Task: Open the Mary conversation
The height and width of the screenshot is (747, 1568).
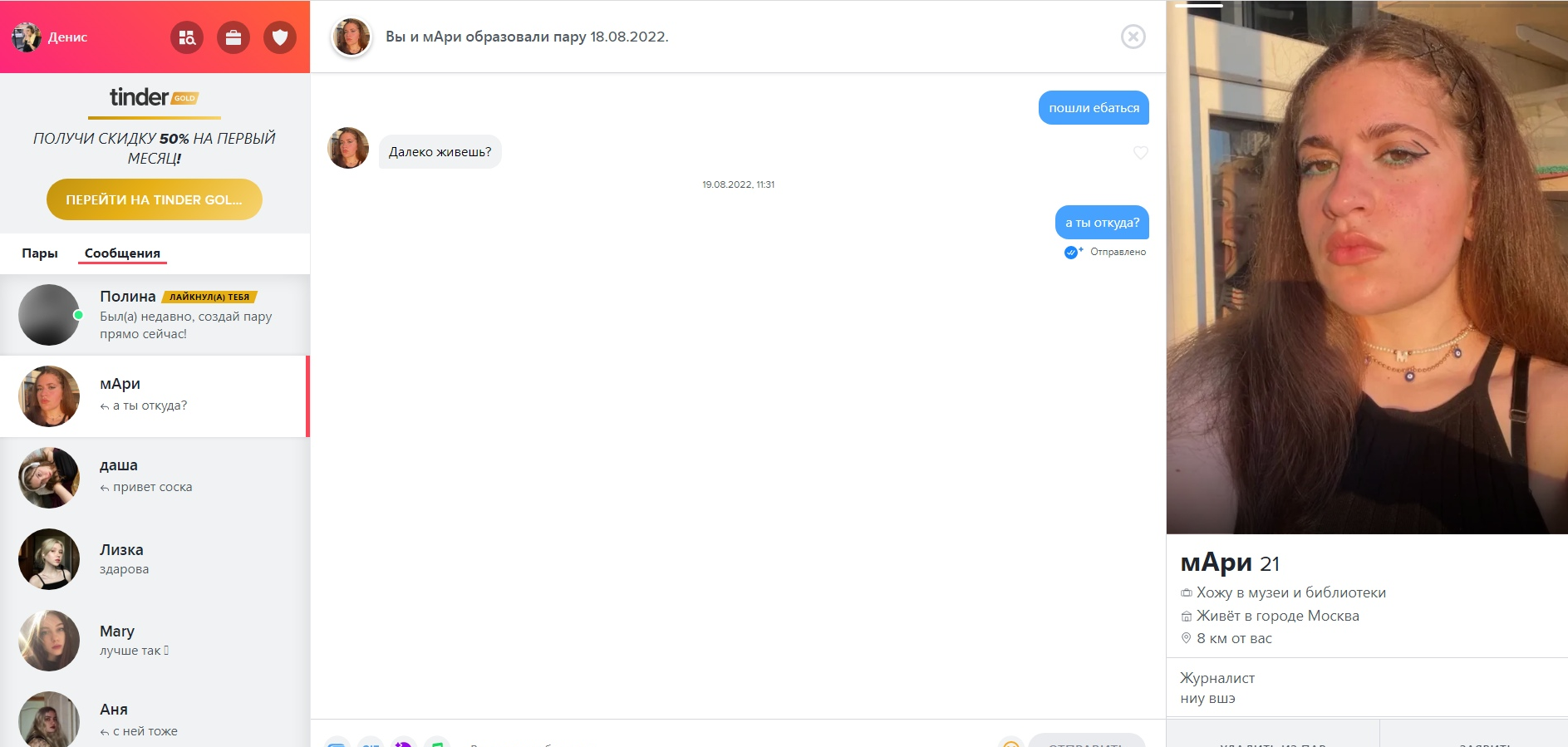Action: 155,641
